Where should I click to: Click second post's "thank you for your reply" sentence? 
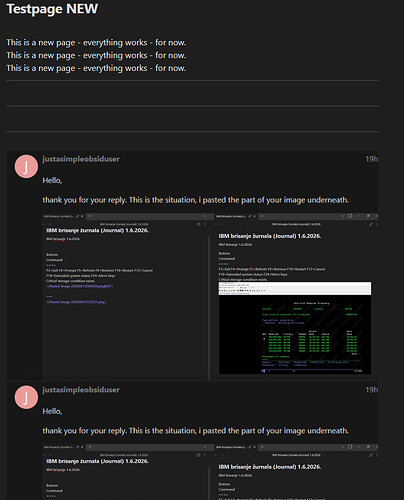[x=195, y=431]
